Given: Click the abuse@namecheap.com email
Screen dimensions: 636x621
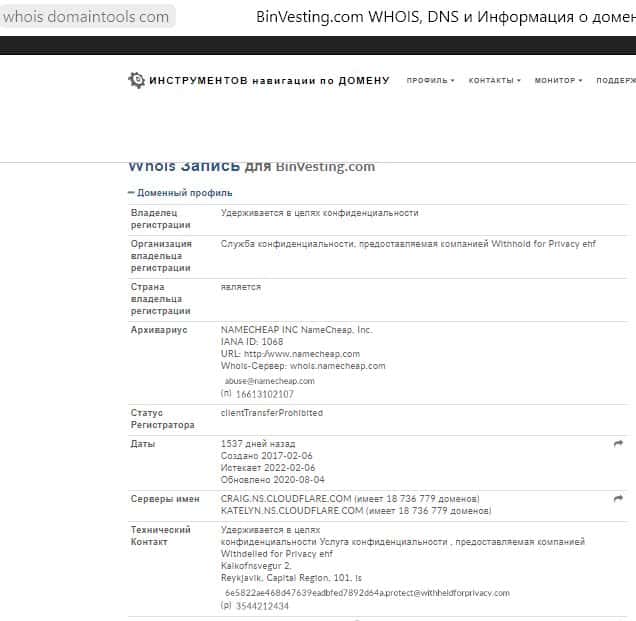Looking at the screenshot, I should (x=269, y=381).
